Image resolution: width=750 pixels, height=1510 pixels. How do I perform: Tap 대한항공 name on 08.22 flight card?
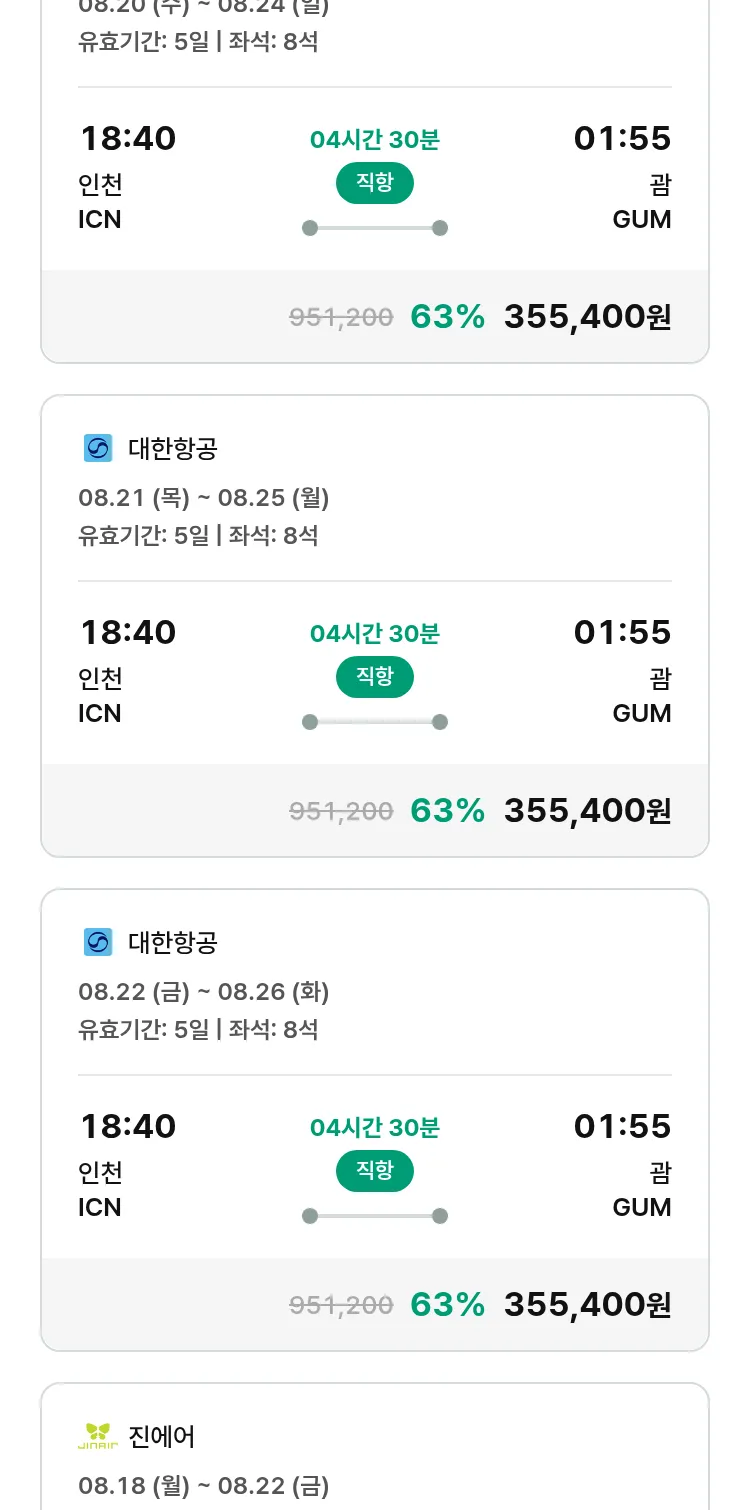click(x=173, y=942)
